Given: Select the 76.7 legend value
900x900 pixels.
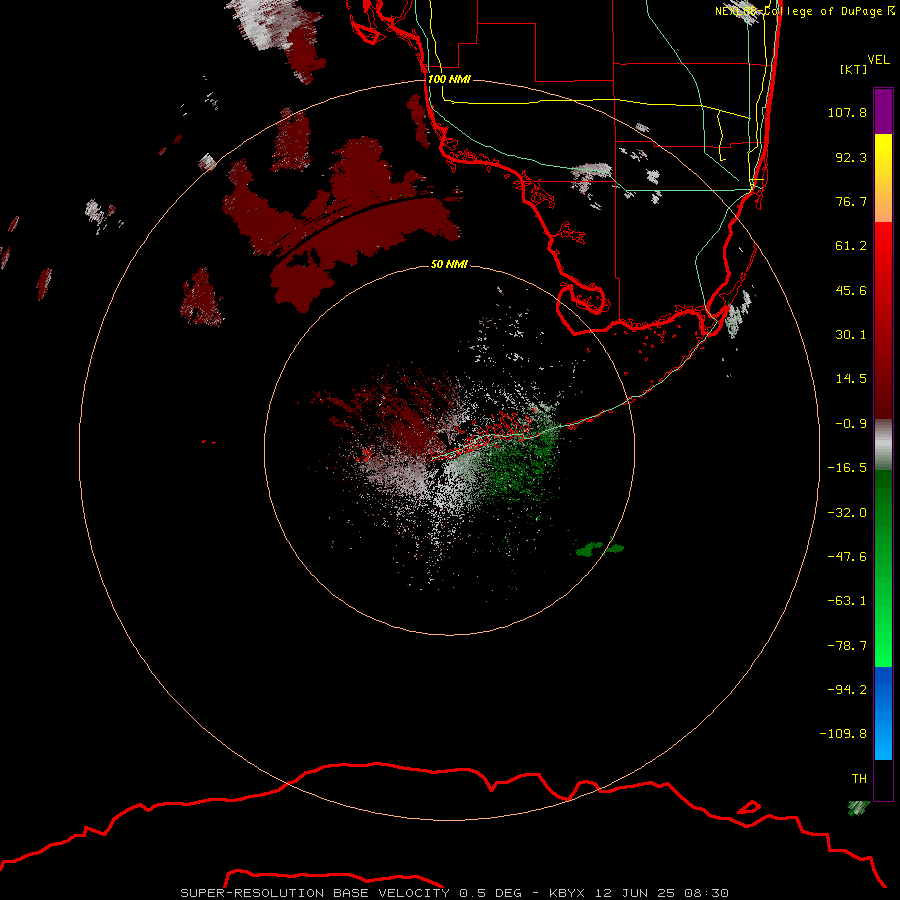Looking at the screenshot, I should click(x=851, y=201).
